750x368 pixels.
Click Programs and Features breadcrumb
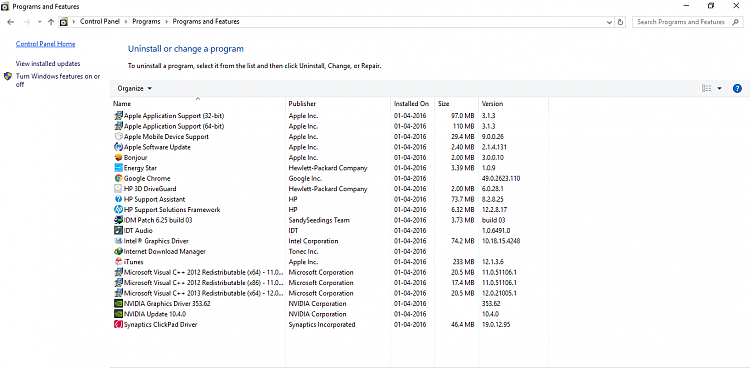206,22
